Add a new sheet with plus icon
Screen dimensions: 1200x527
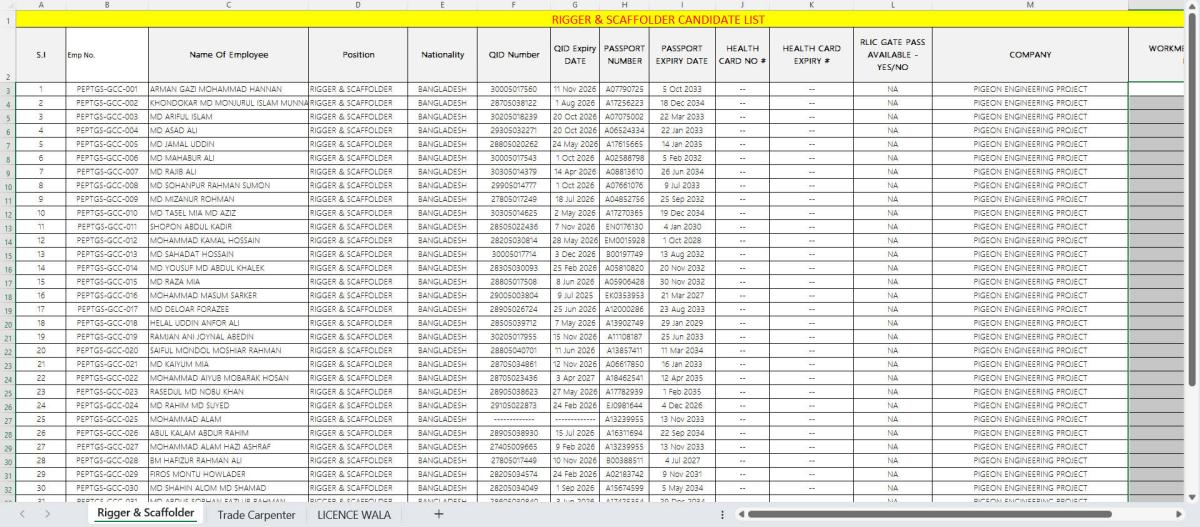click(438, 514)
